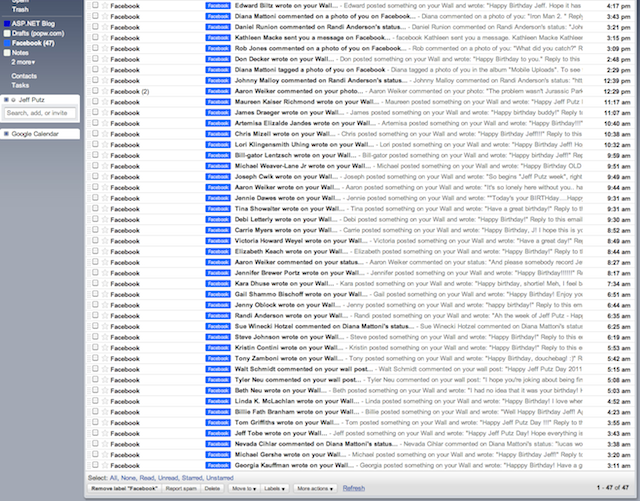Screen dimensions: 640x501
Task: Go to Contacts
Action: [24, 76]
